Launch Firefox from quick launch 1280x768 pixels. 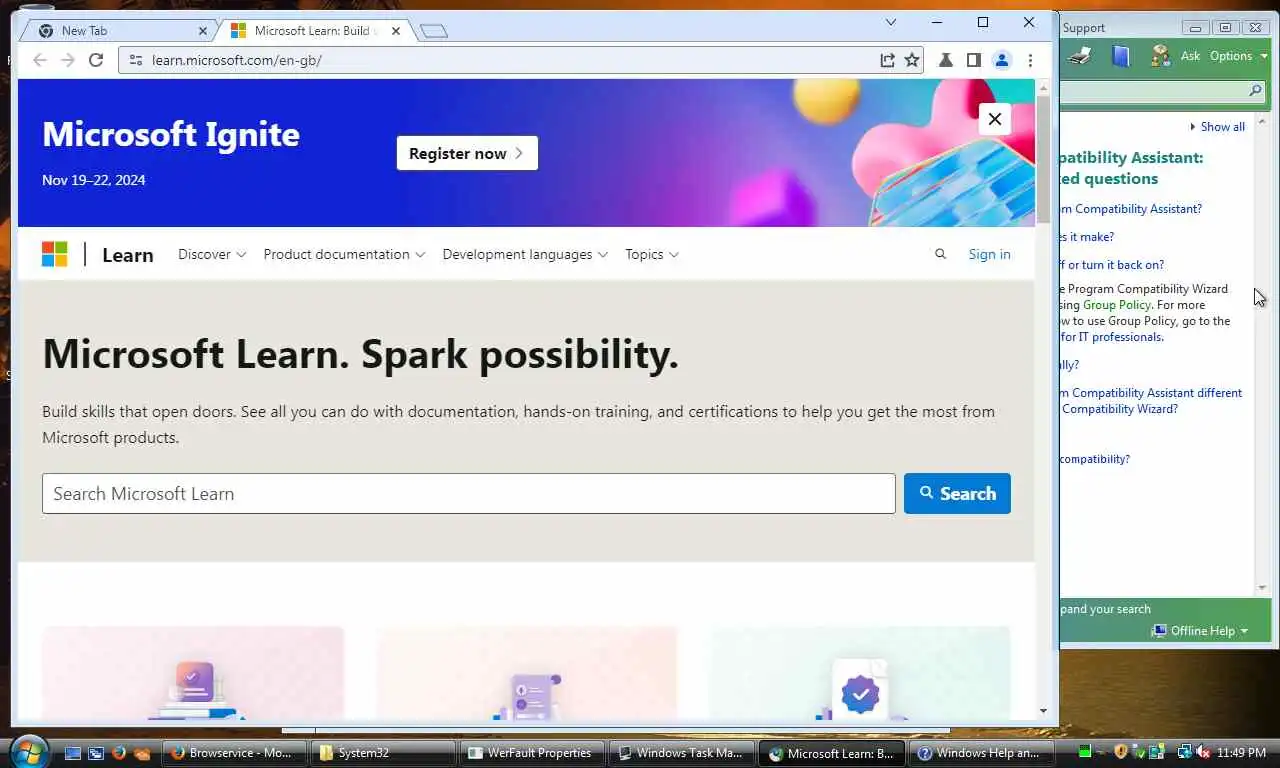coord(119,753)
